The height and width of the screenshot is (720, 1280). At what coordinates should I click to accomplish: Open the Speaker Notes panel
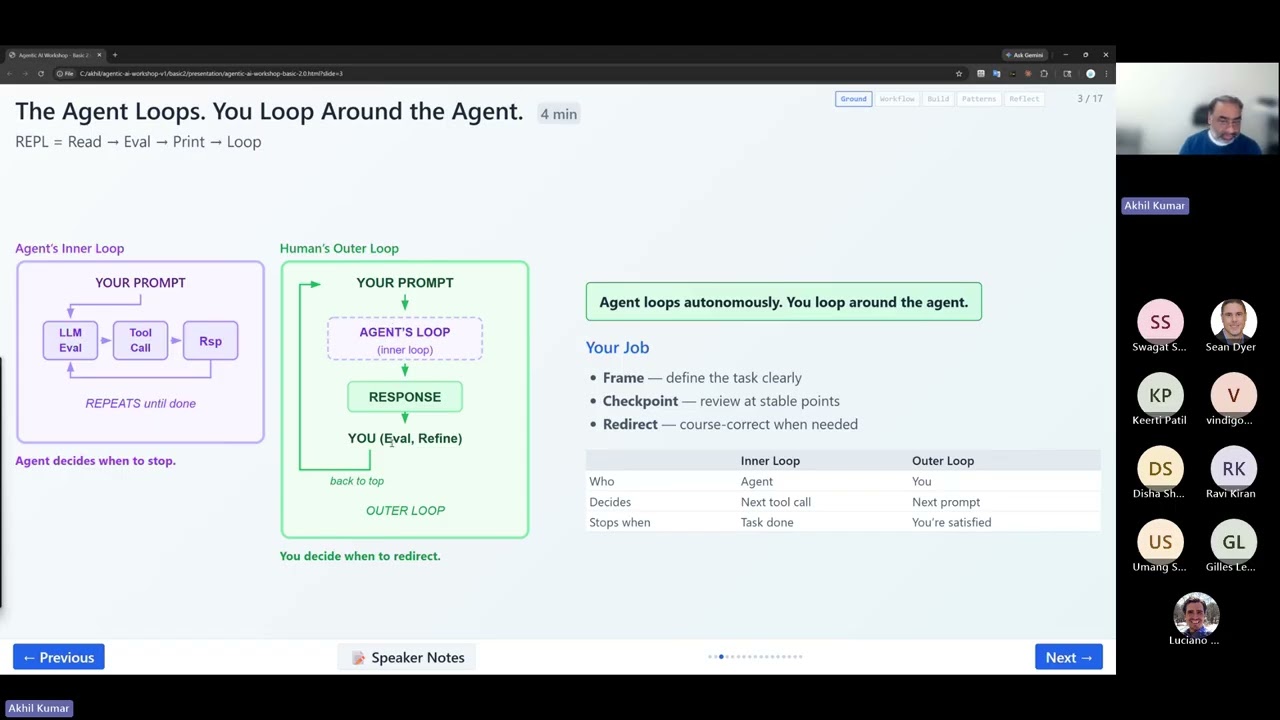point(408,657)
